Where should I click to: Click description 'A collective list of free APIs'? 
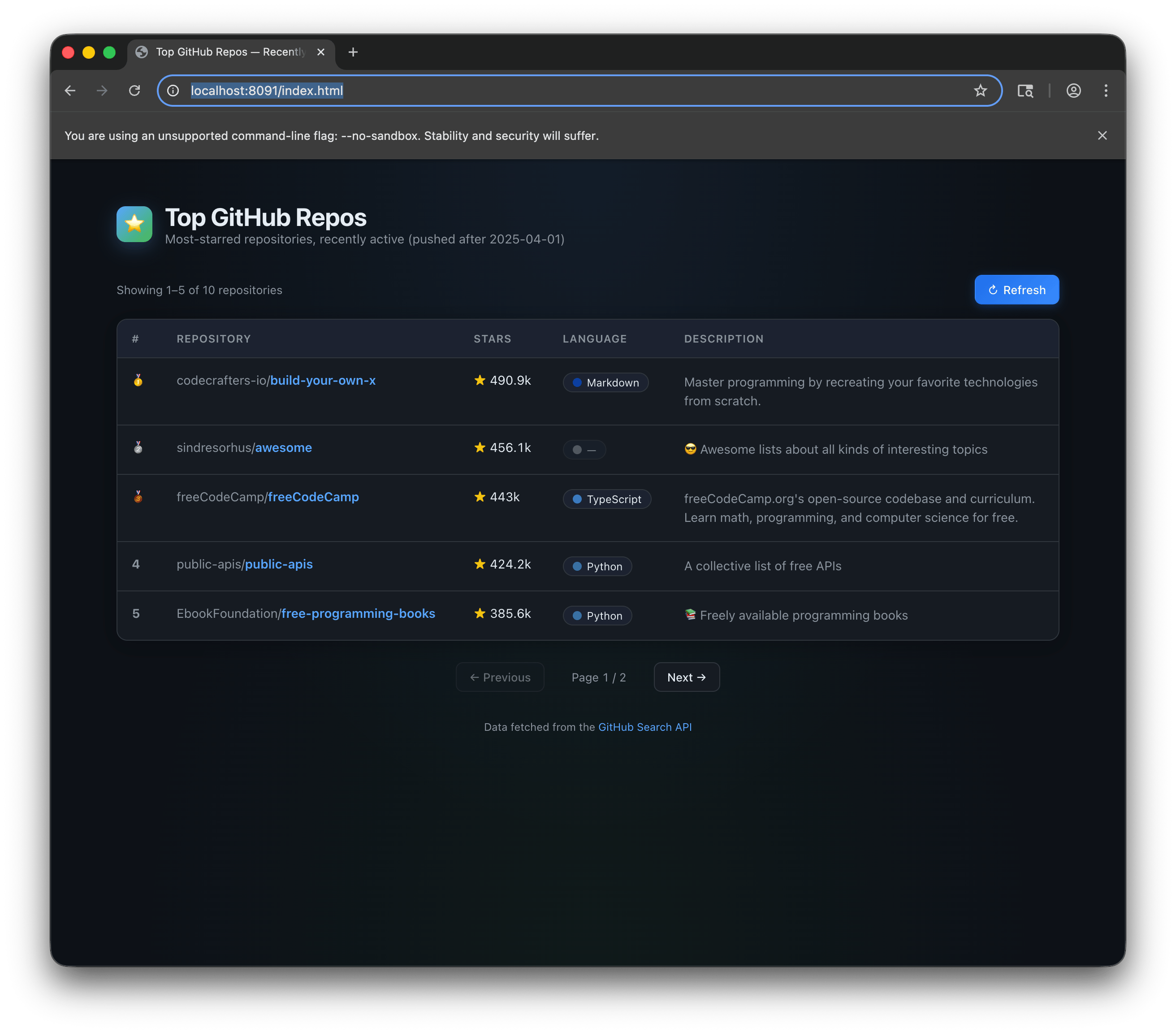[x=763, y=566]
